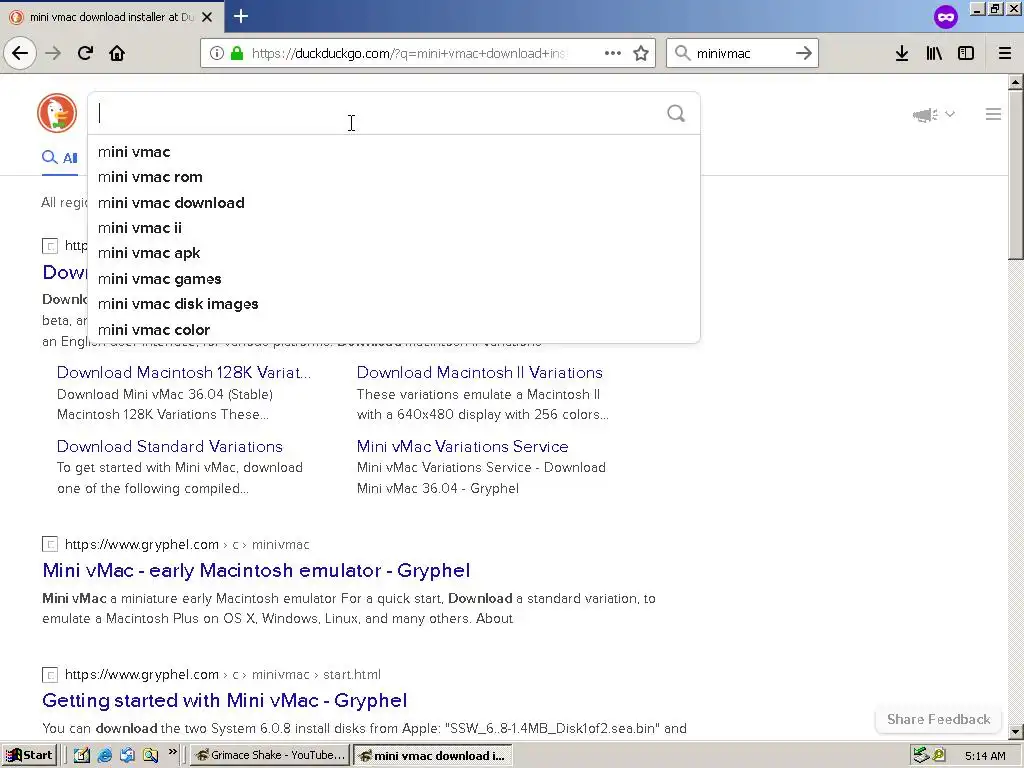The image size is (1024, 768).
Task: Click mini vmac download taskbar button
Action: pyautogui.click(x=432, y=756)
